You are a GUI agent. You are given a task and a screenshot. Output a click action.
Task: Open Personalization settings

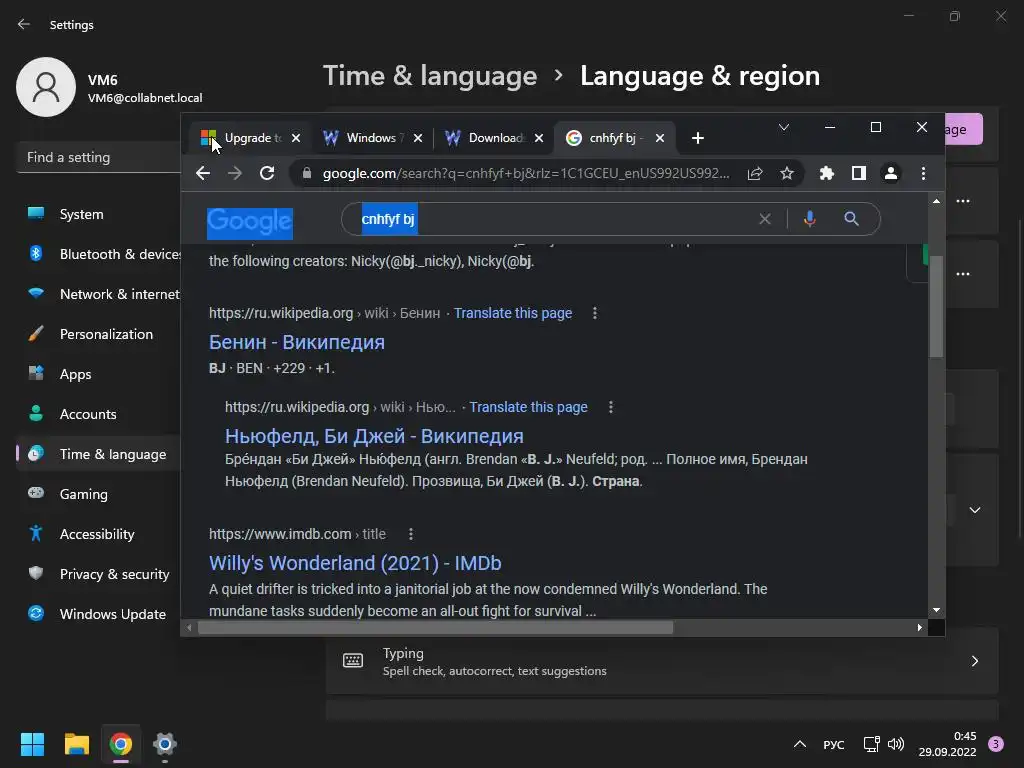(98, 334)
